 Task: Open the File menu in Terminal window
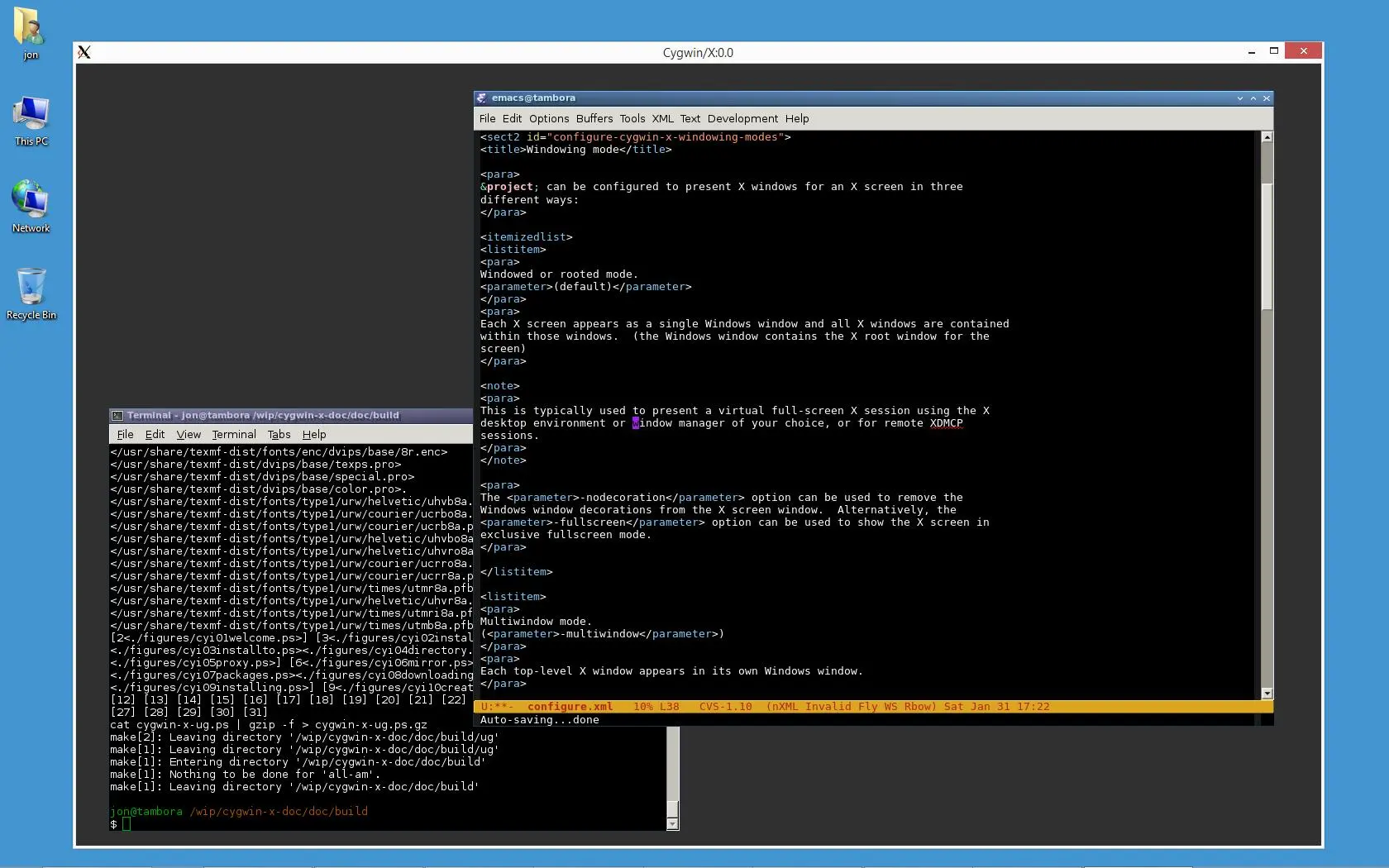coord(126,435)
